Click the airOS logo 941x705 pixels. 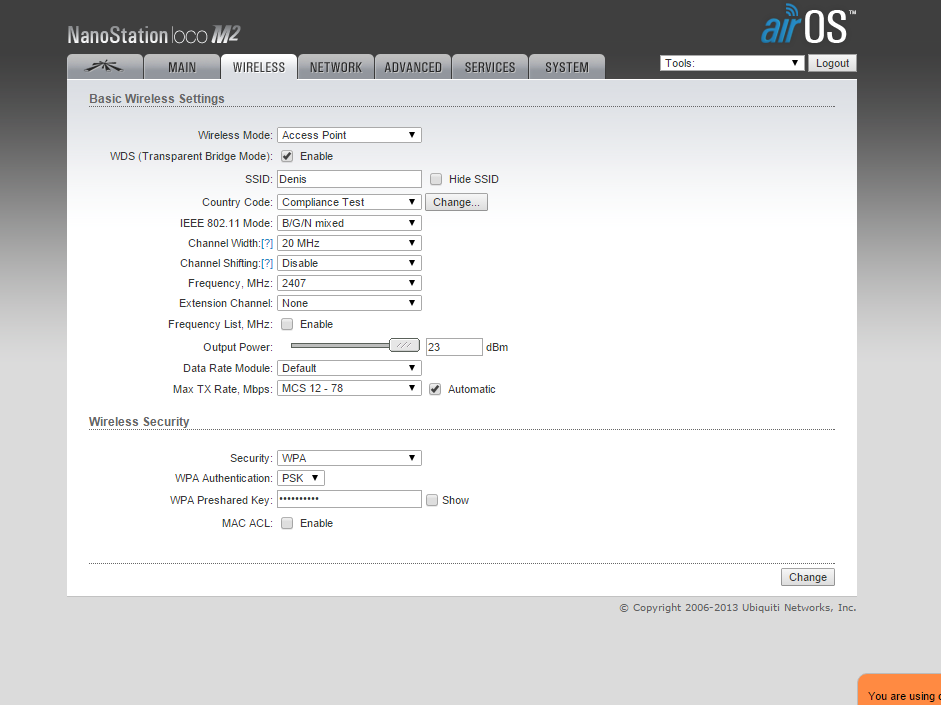point(808,25)
